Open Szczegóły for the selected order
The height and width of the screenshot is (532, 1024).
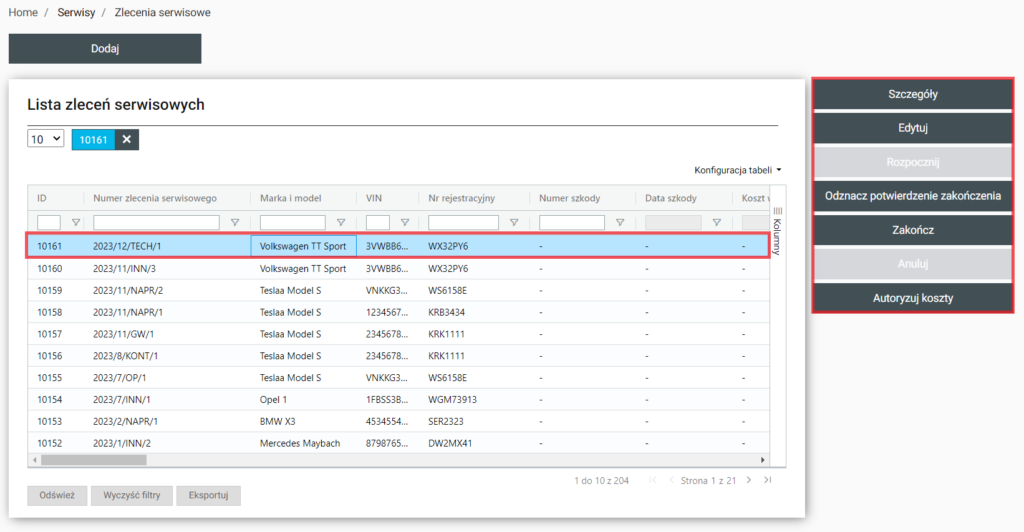[x=912, y=95]
